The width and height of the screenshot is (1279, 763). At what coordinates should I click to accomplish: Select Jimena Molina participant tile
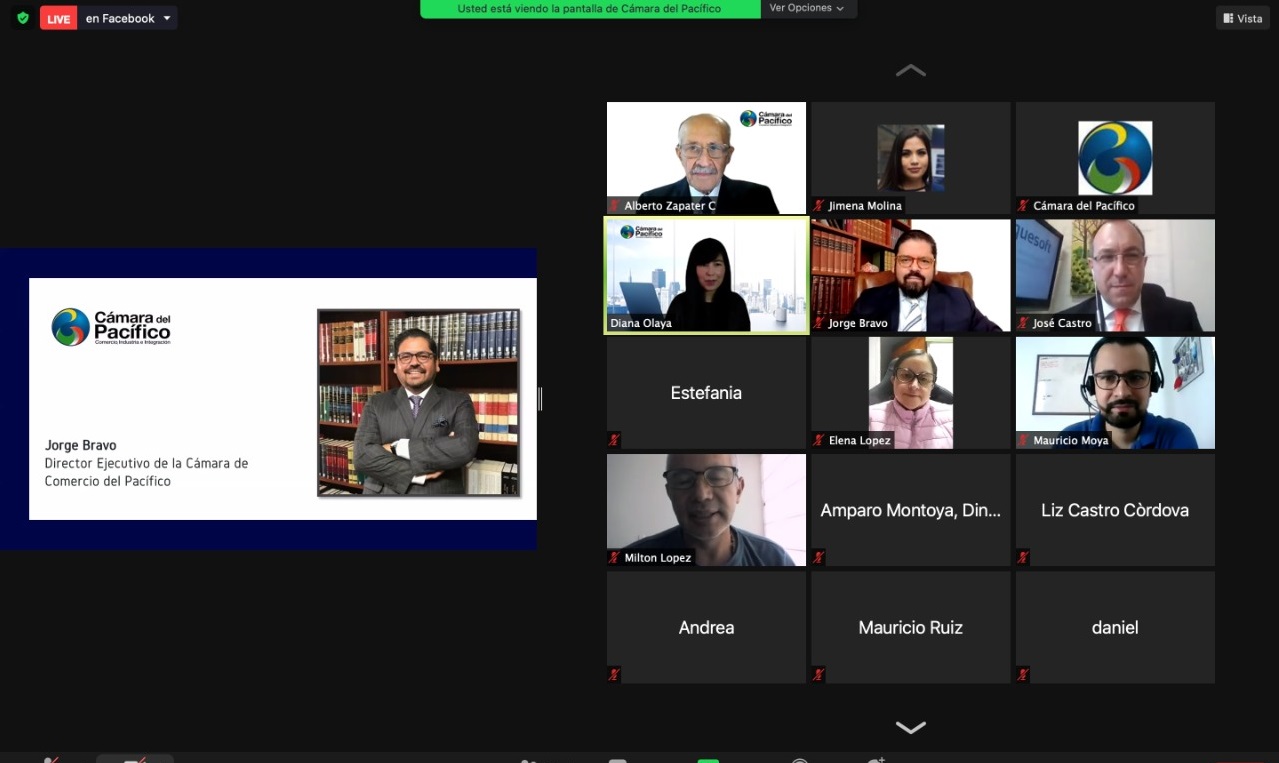(910, 158)
